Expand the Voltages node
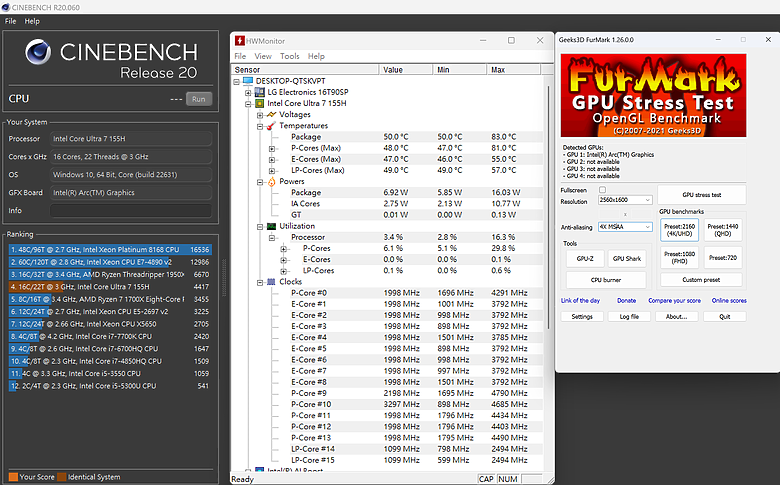The image size is (780, 485). 260,115
